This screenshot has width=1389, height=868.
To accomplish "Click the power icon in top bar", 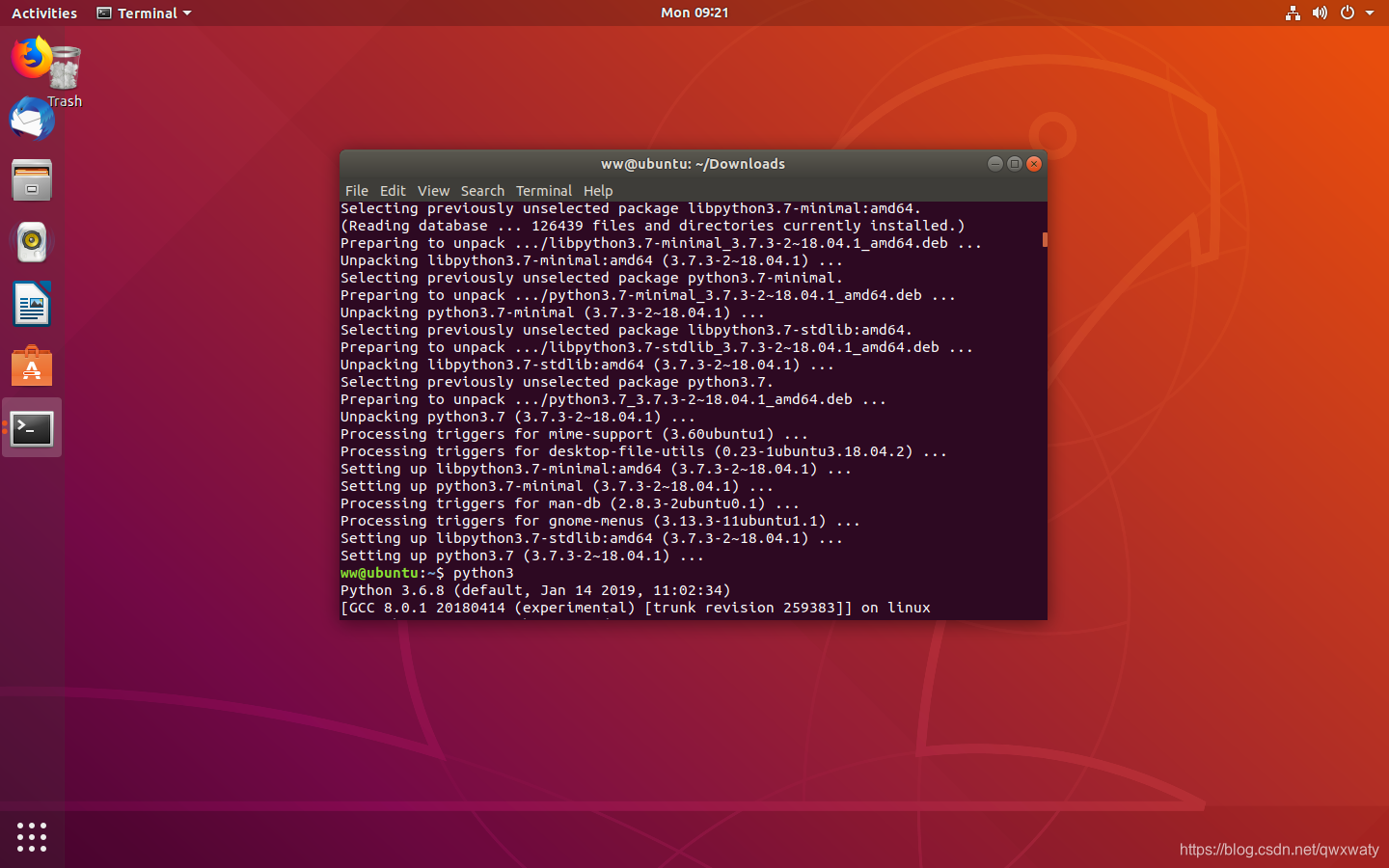I will click(1348, 13).
